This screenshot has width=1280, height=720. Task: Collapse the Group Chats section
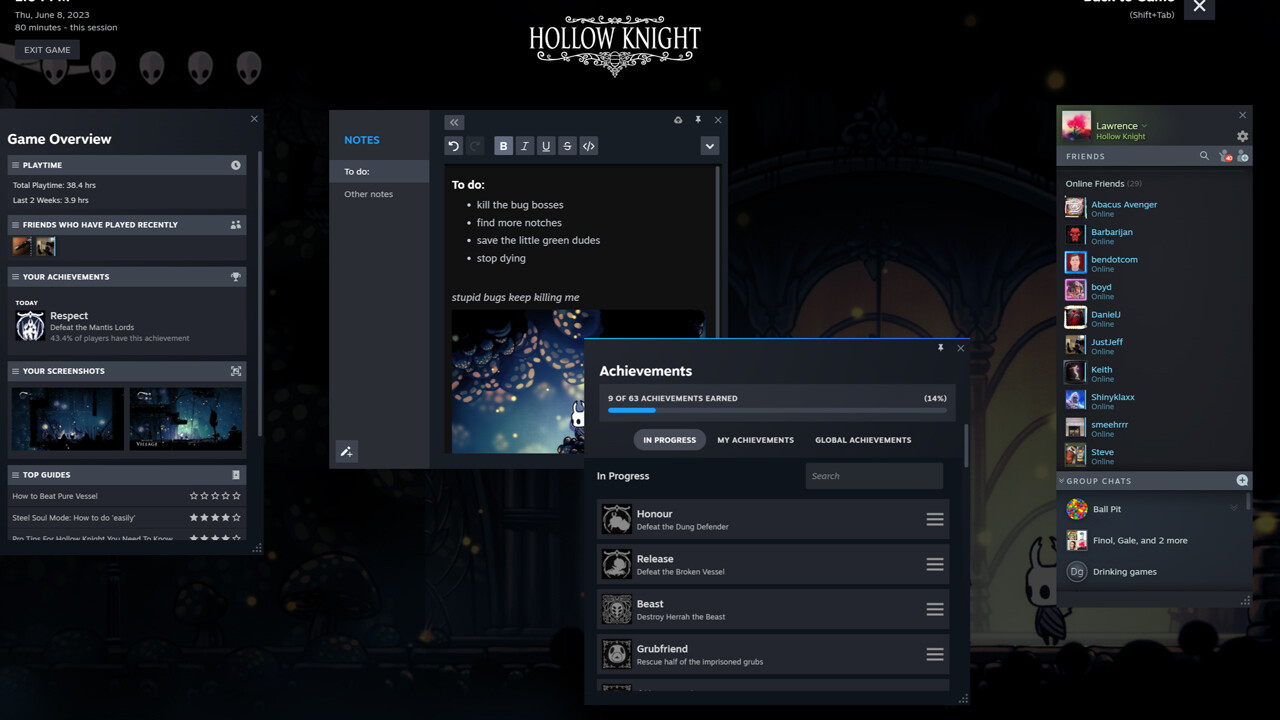coord(1062,481)
